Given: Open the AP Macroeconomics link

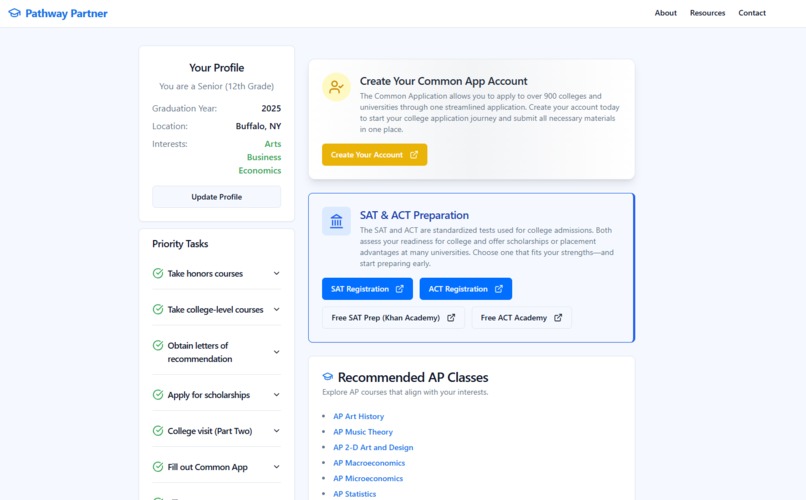Looking at the screenshot, I should (369, 462).
